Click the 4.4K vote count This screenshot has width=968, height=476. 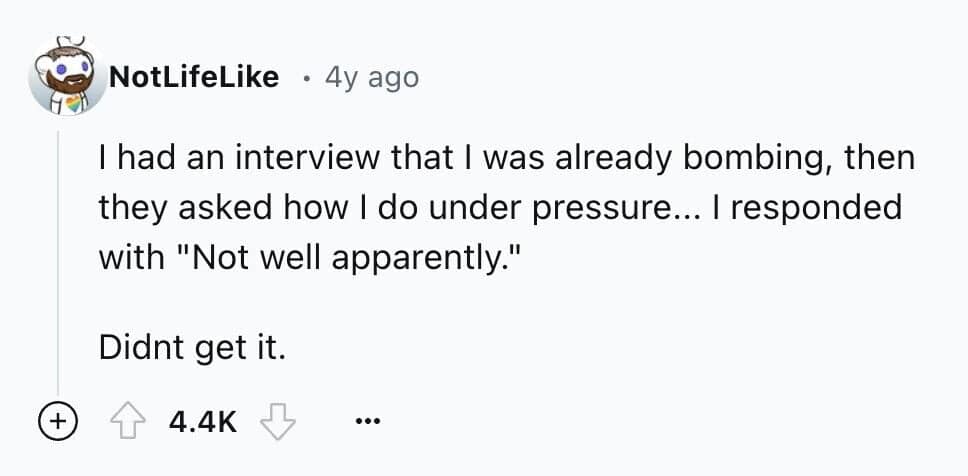tap(203, 421)
